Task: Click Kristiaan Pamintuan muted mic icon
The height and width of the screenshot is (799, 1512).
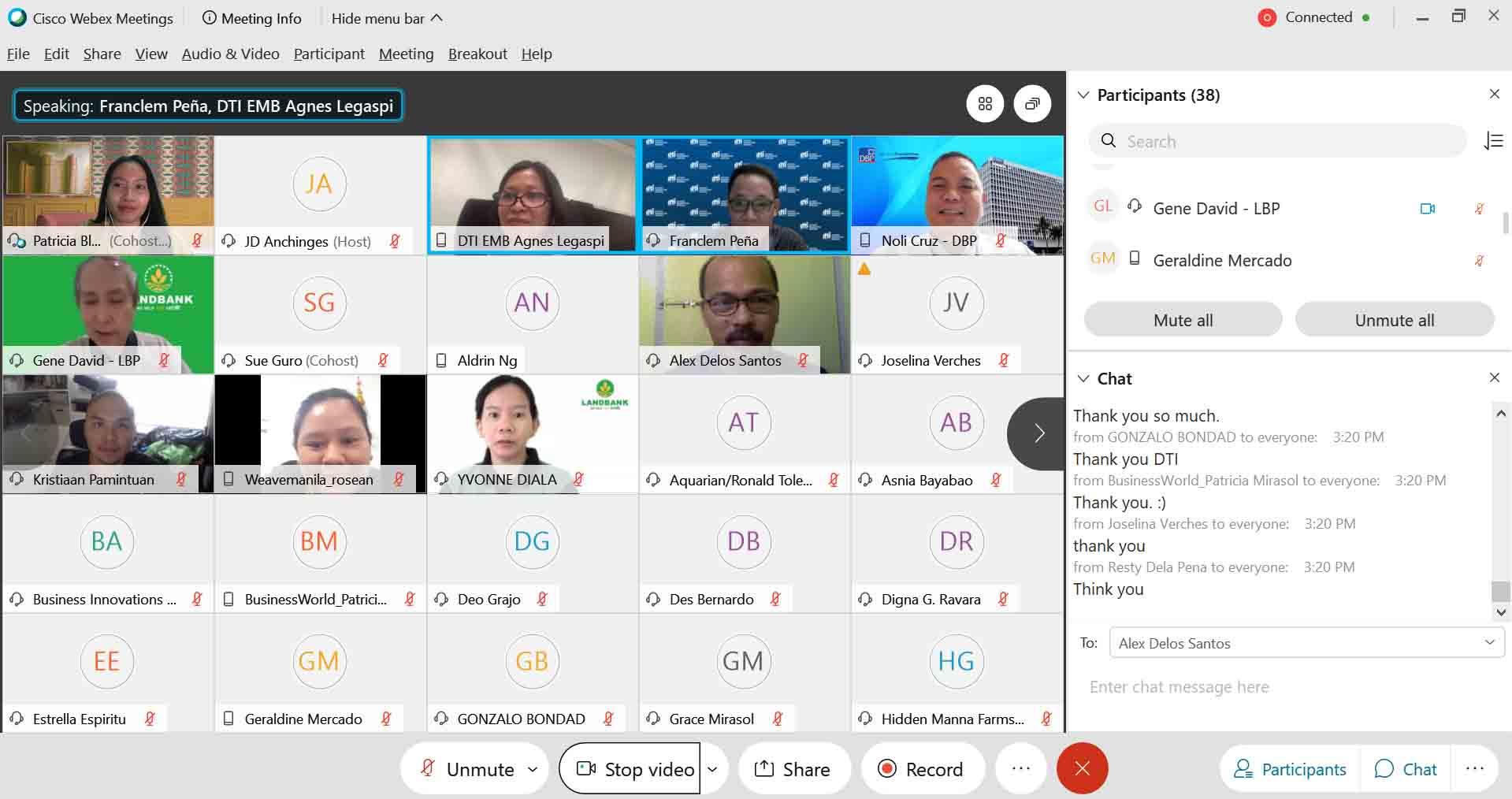Action: [x=180, y=479]
